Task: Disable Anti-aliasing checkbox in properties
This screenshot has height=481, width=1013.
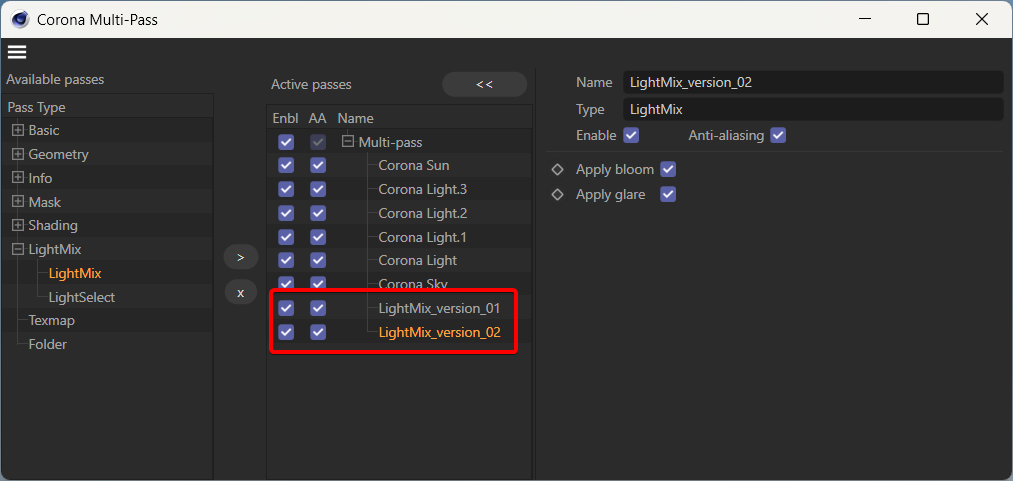Action: (778, 136)
